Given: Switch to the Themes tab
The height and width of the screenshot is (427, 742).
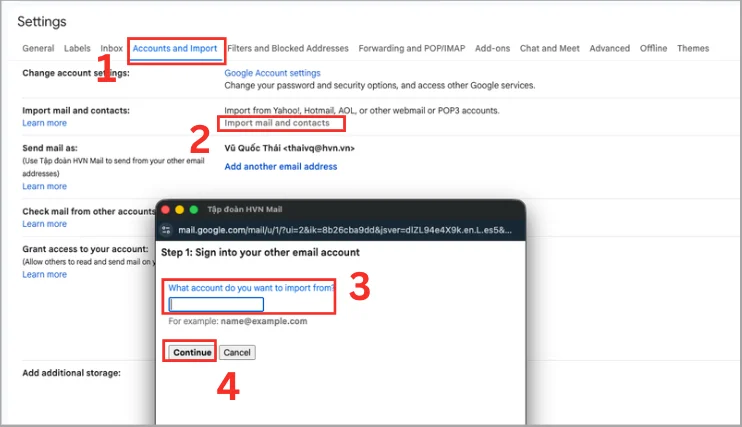Looking at the screenshot, I should click(x=693, y=48).
